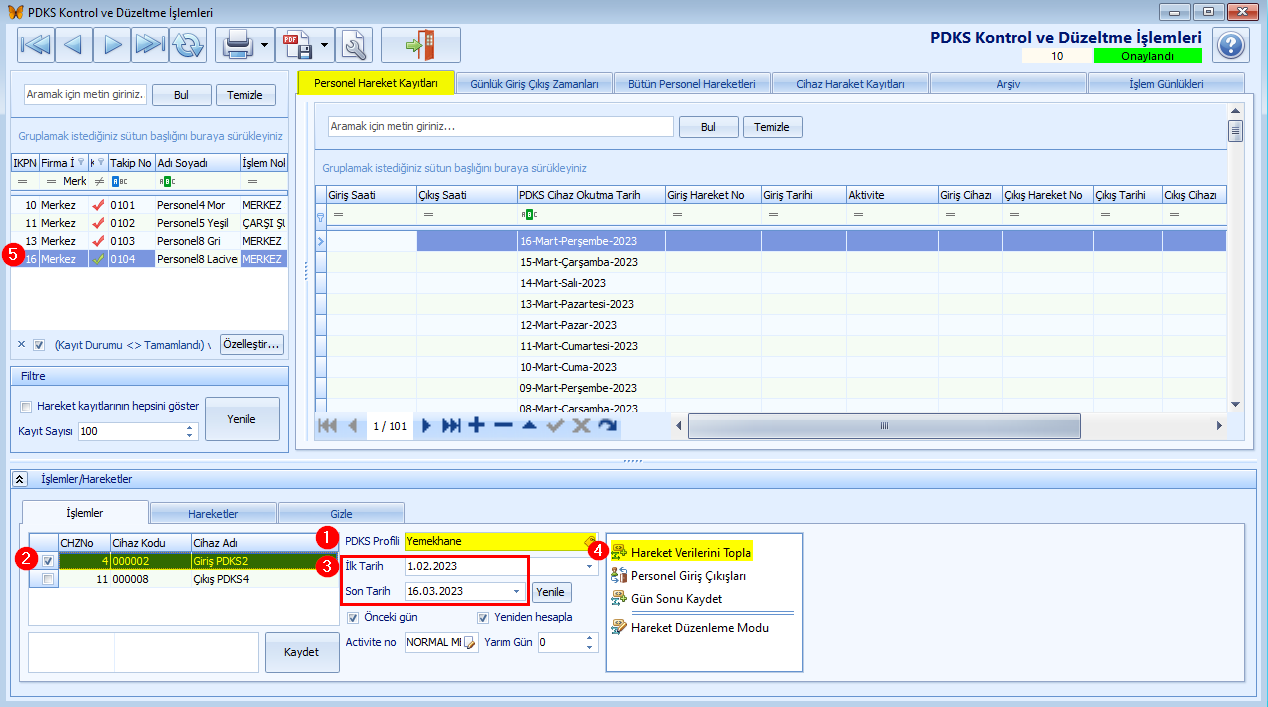Viewport: 1268px width, 707px height.
Task: Click the plus add-record navigator icon
Action: point(477,425)
